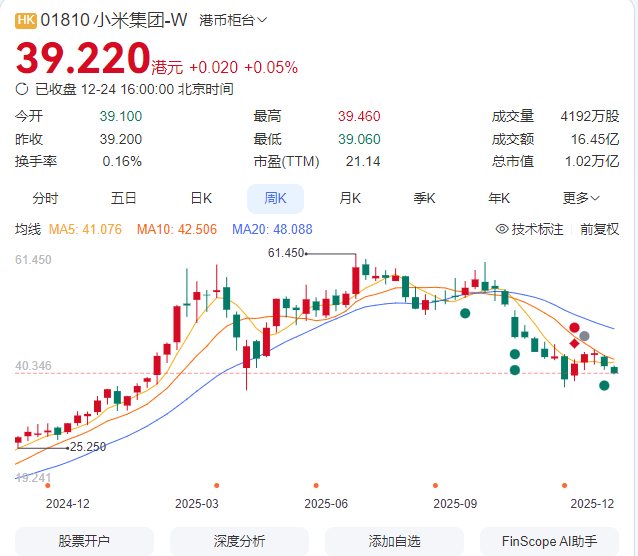Switch to the 五日 chart tab
Image resolution: width=638 pixels, height=556 pixels.
tap(123, 198)
